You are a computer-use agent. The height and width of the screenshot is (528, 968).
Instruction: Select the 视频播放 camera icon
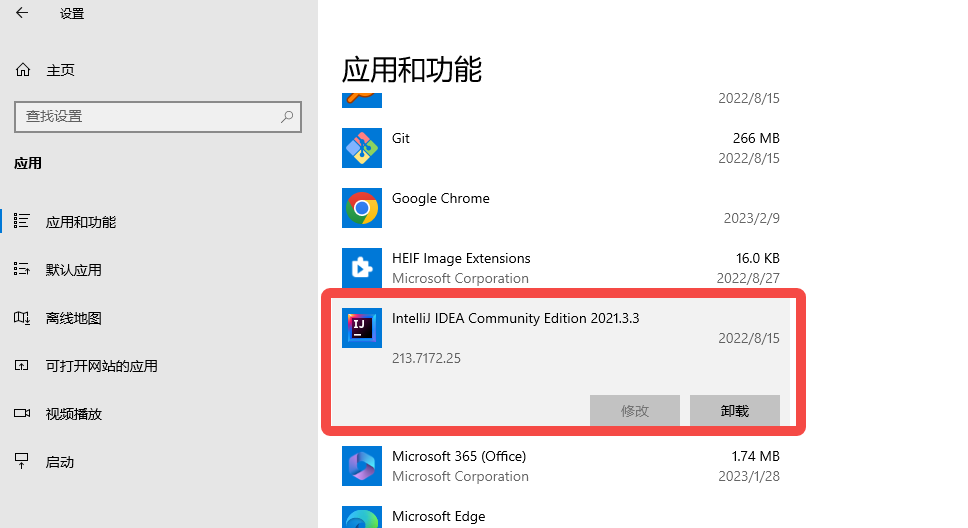click(x=22, y=413)
